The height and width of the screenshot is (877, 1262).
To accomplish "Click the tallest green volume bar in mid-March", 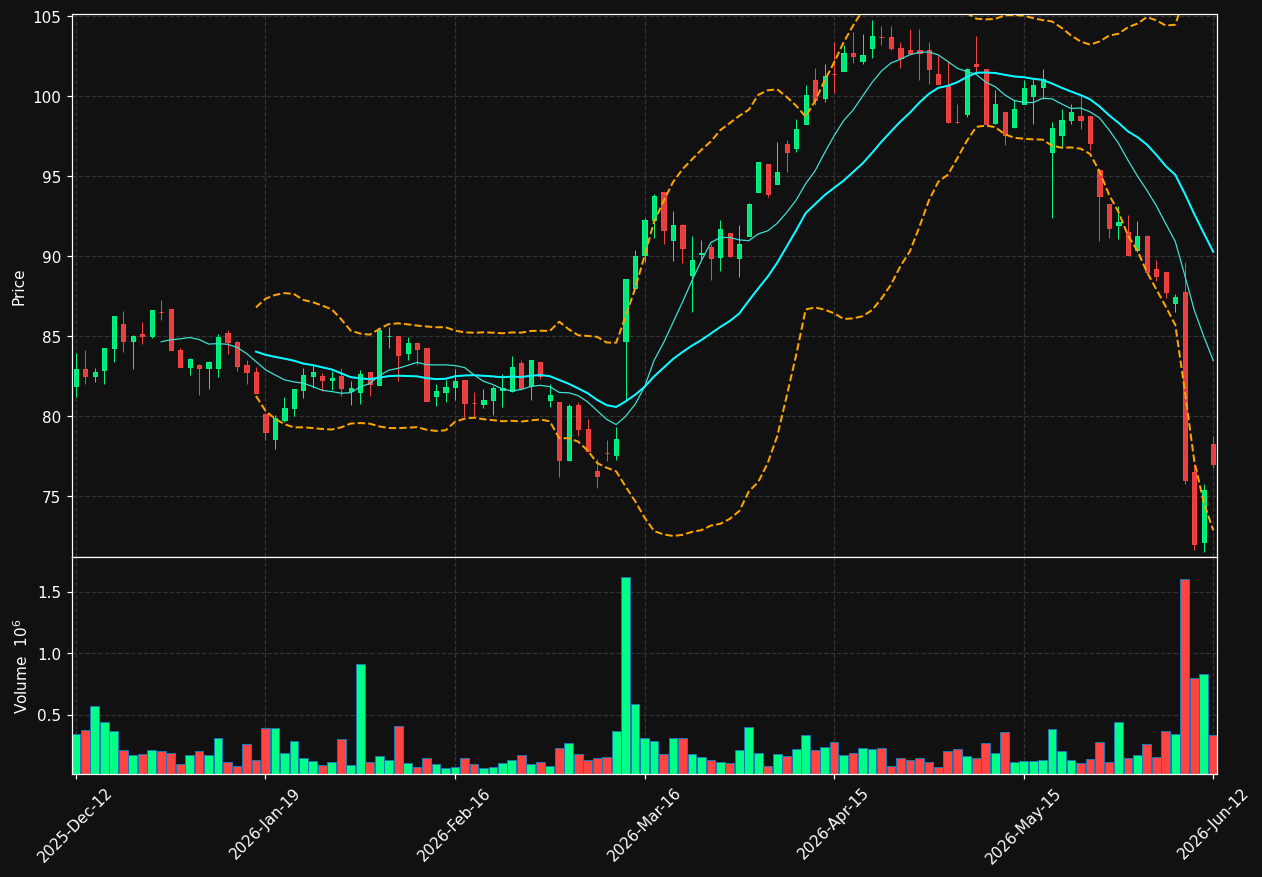I will (626, 675).
